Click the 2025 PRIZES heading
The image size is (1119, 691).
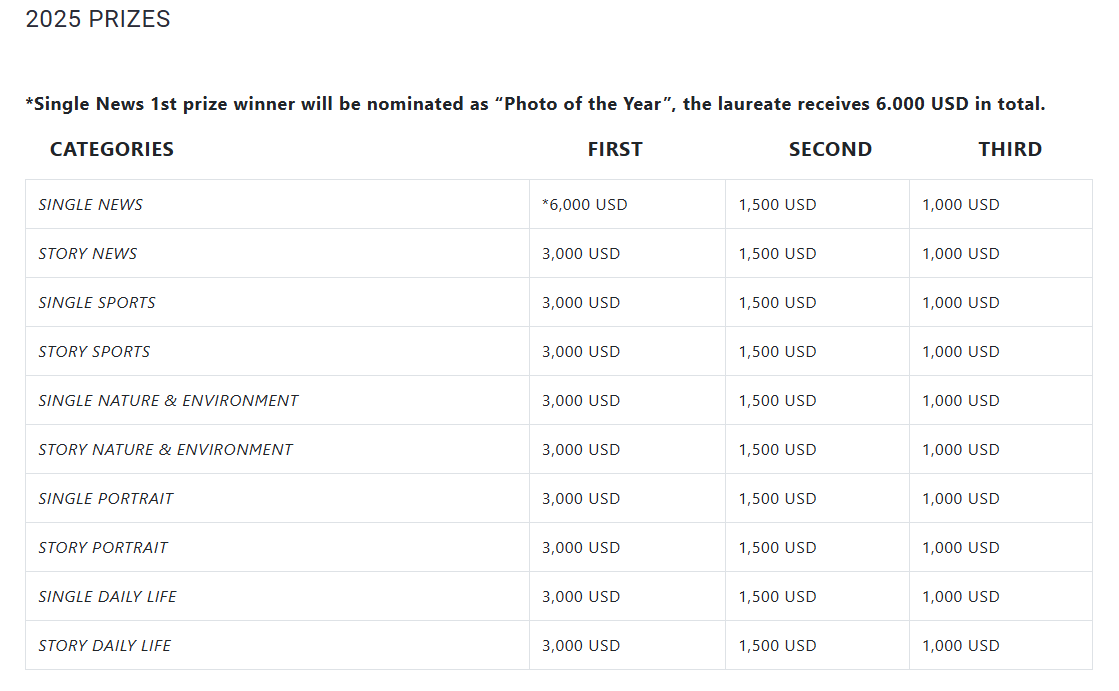pyautogui.click(x=98, y=19)
